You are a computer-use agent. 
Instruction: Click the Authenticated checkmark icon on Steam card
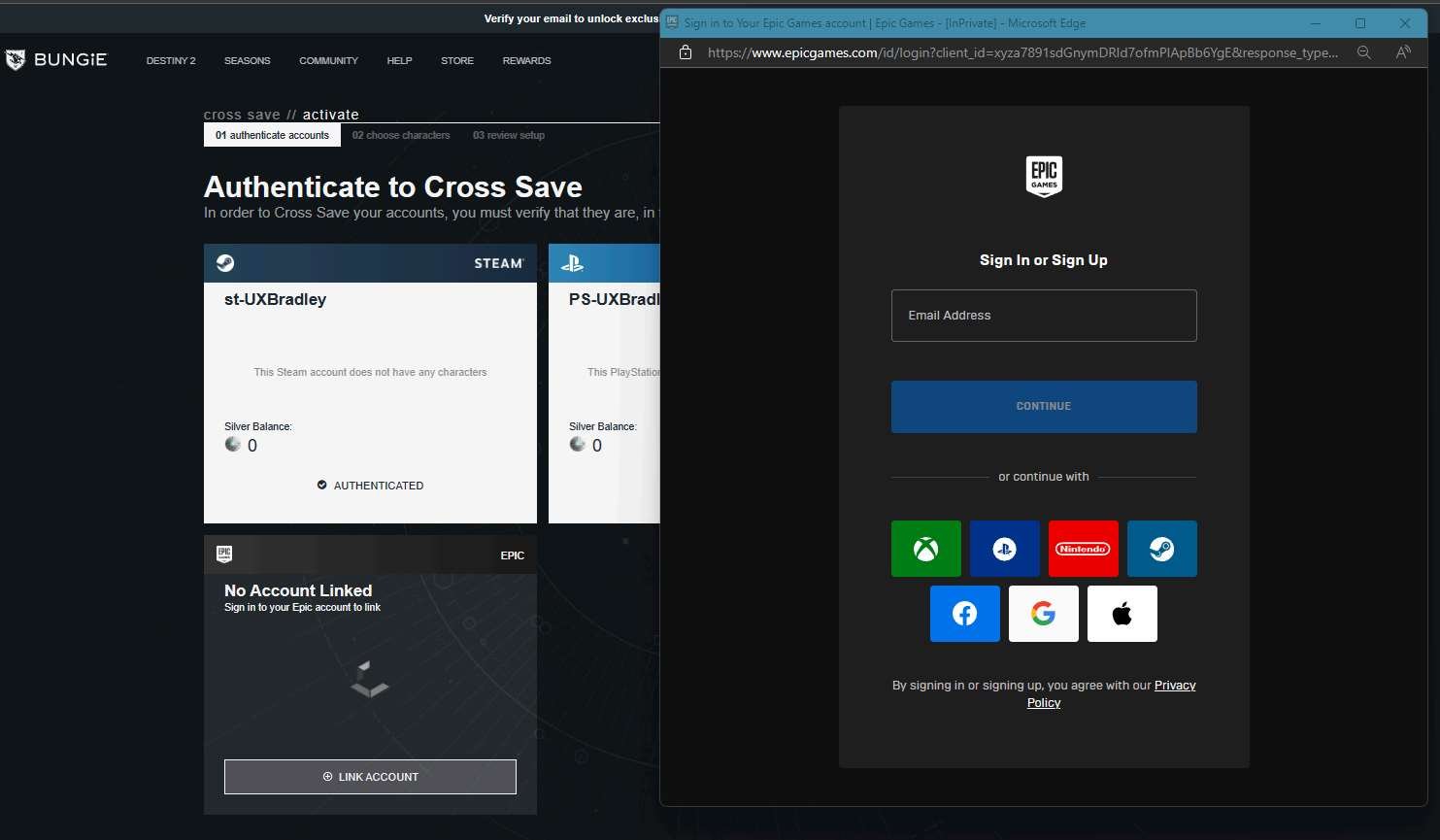coord(322,485)
